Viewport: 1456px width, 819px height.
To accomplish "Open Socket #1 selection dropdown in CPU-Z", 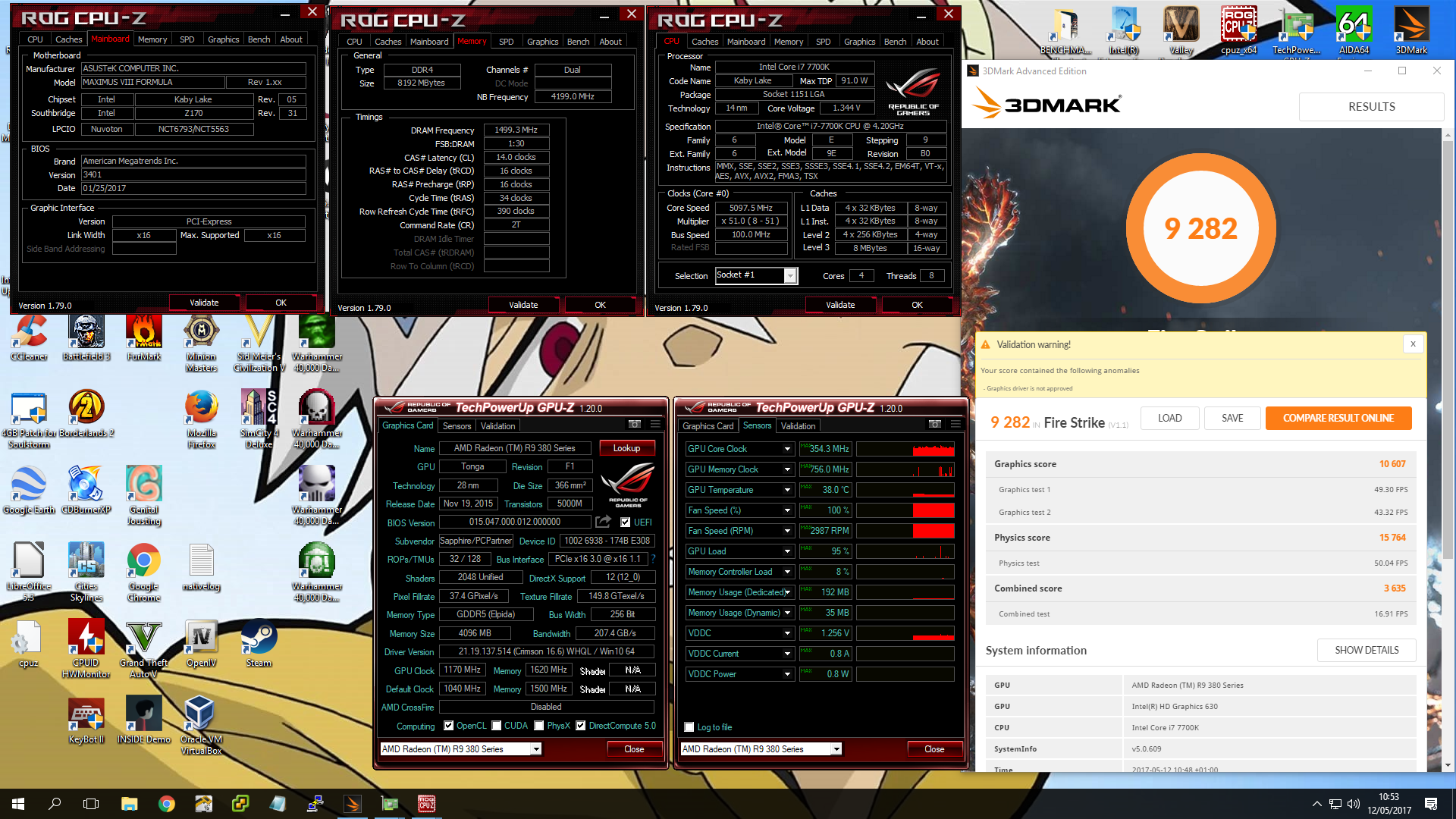I will coord(789,276).
